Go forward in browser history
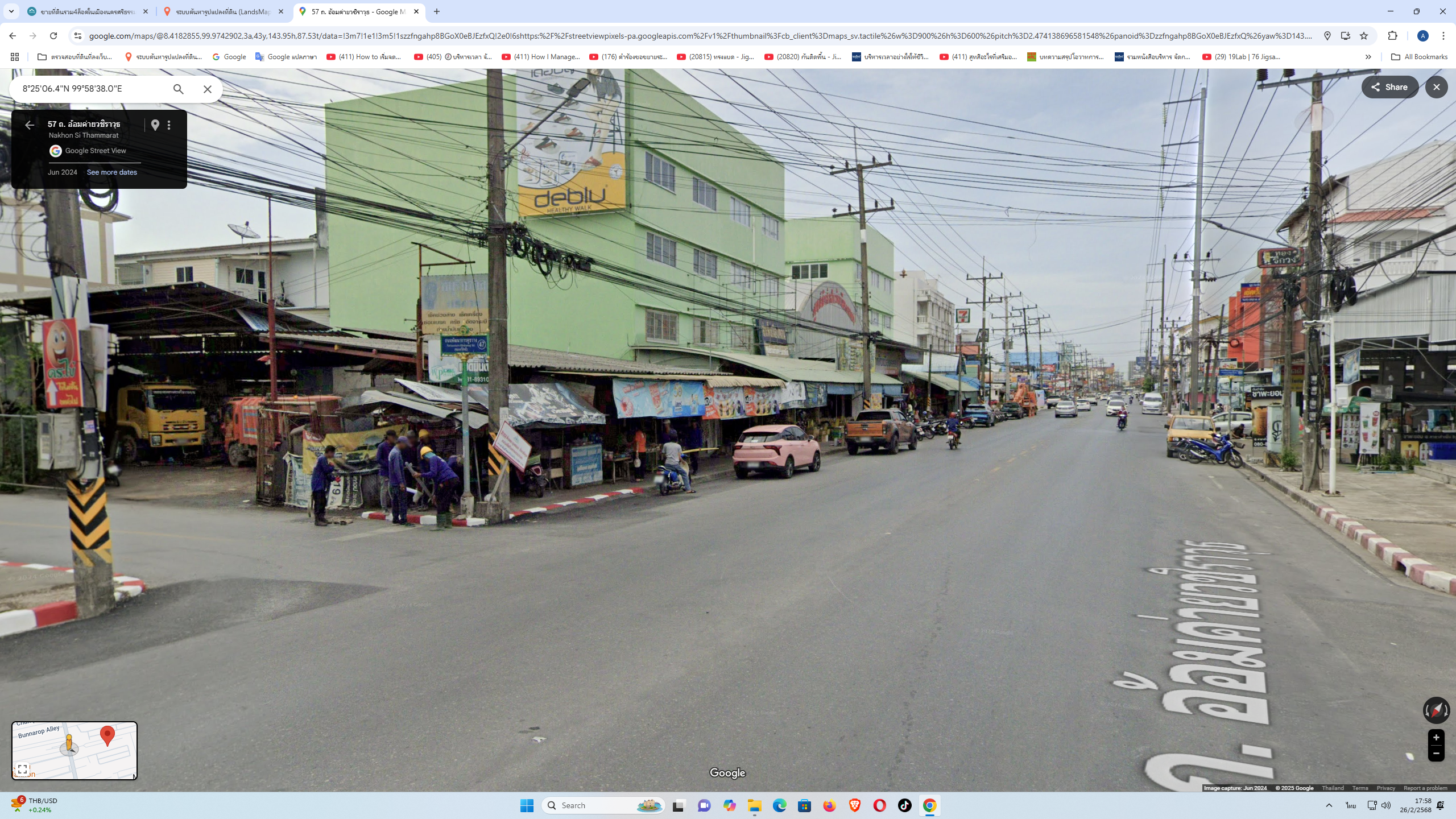1456x819 pixels. click(33, 36)
